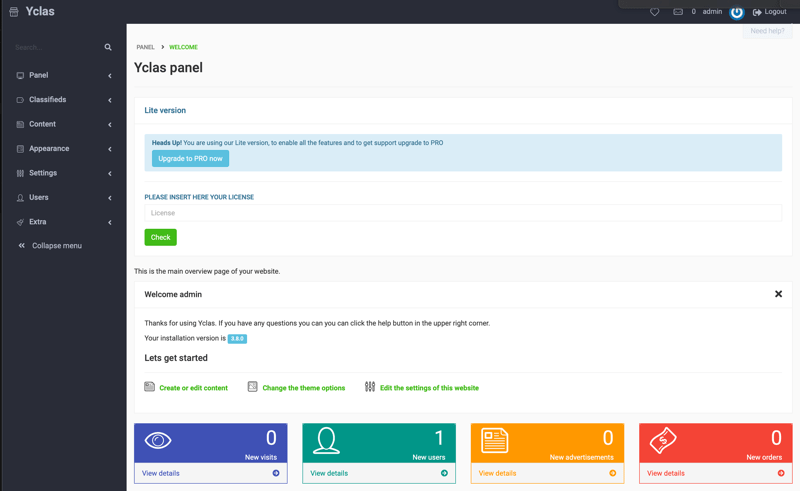Screen dimensions: 800x491
Task: Click the arrow icon in New visits View details
Action: pyautogui.click(x=276, y=473)
